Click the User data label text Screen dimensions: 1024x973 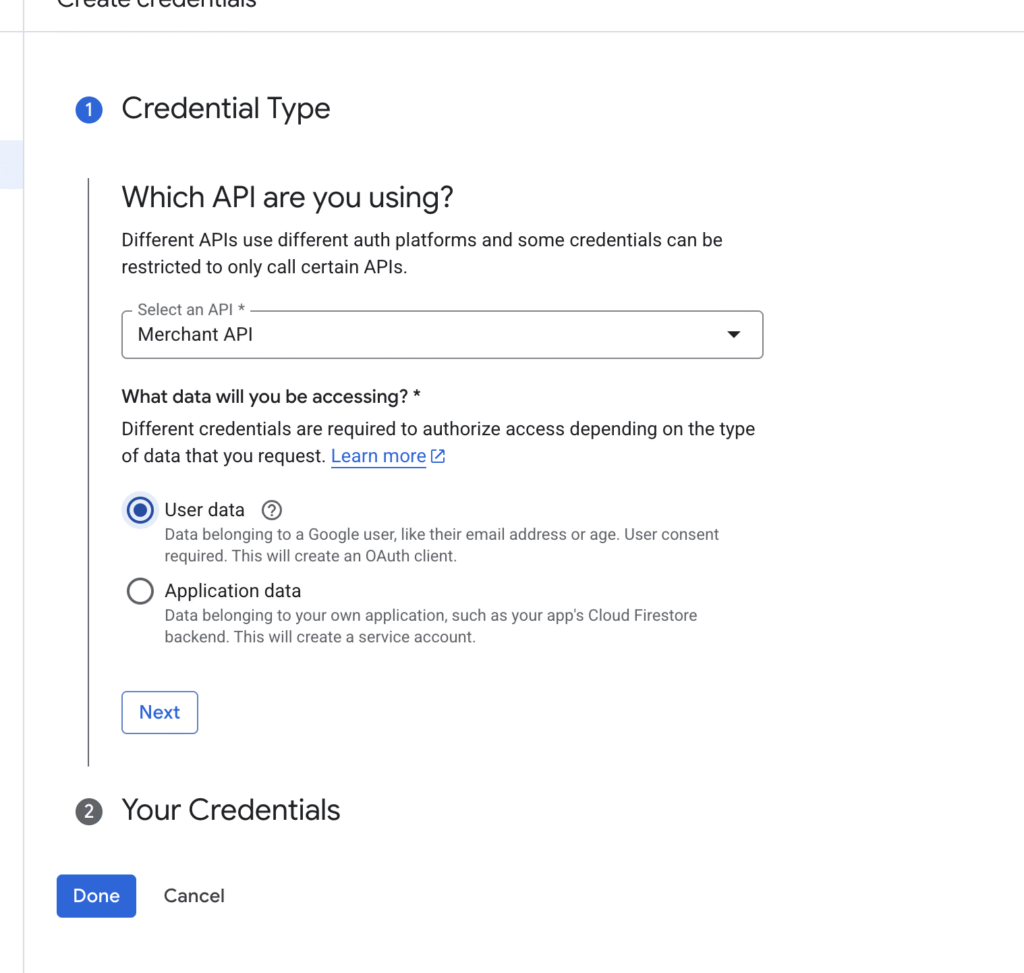pyautogui.click(x=204, y=510)
